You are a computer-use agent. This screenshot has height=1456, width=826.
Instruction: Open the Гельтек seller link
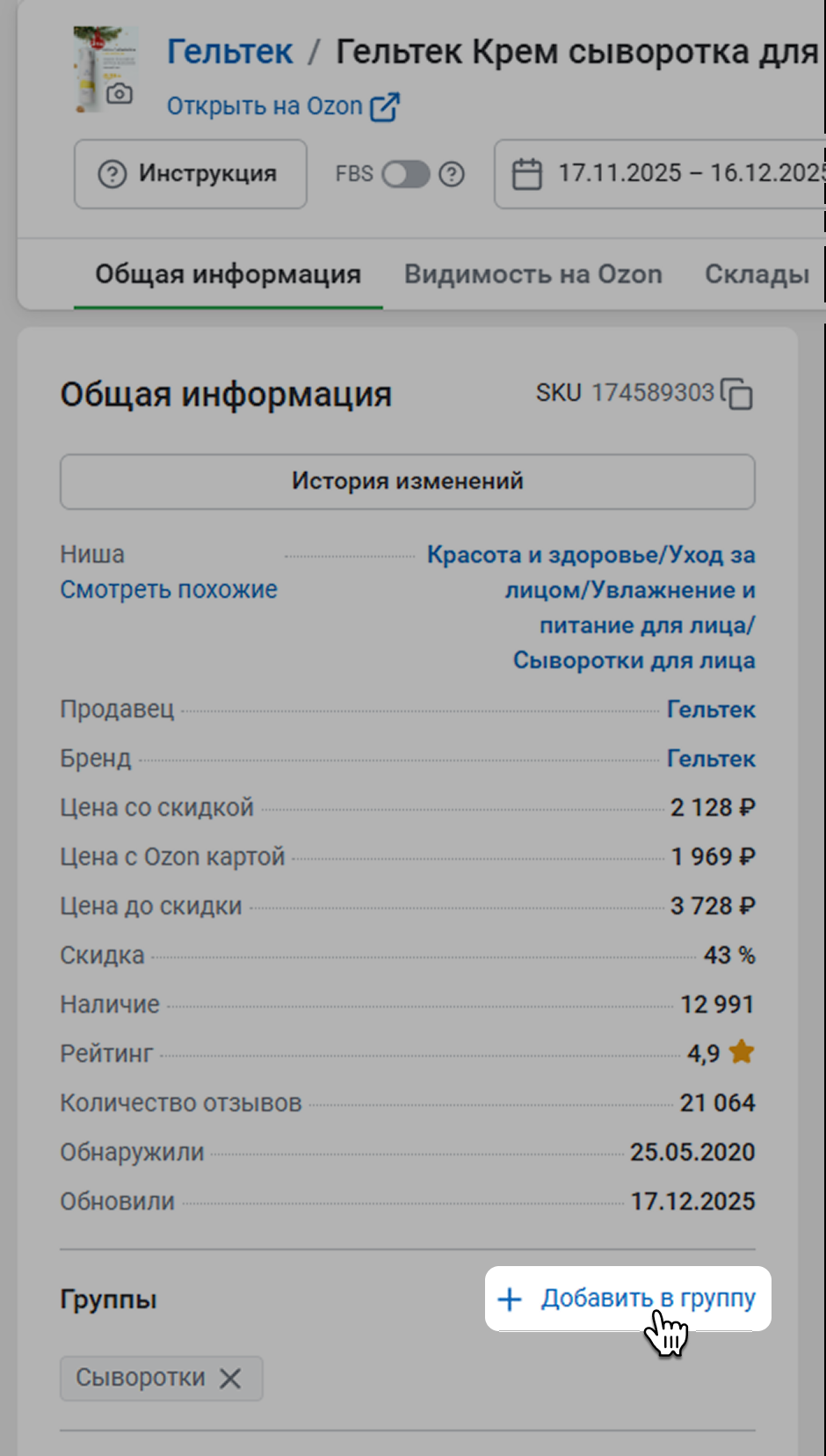point(710,710)
